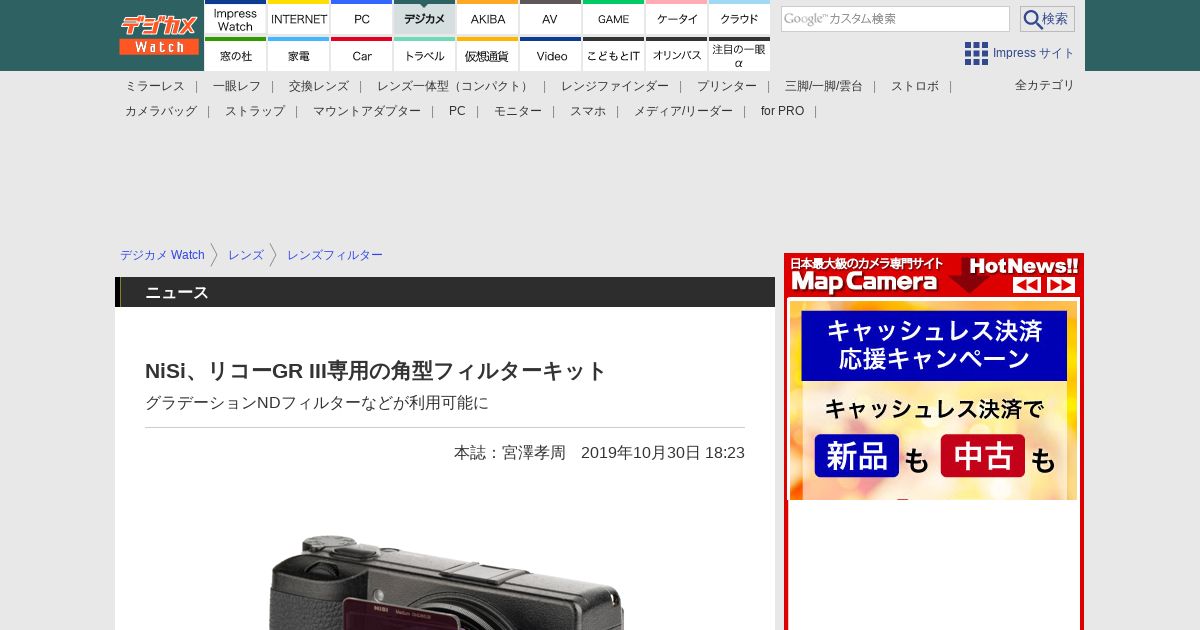The height and width of the screenshot is (630, 1200).
Task: Open the Impress サイト grid icon
Action: [x=976, y=53]
